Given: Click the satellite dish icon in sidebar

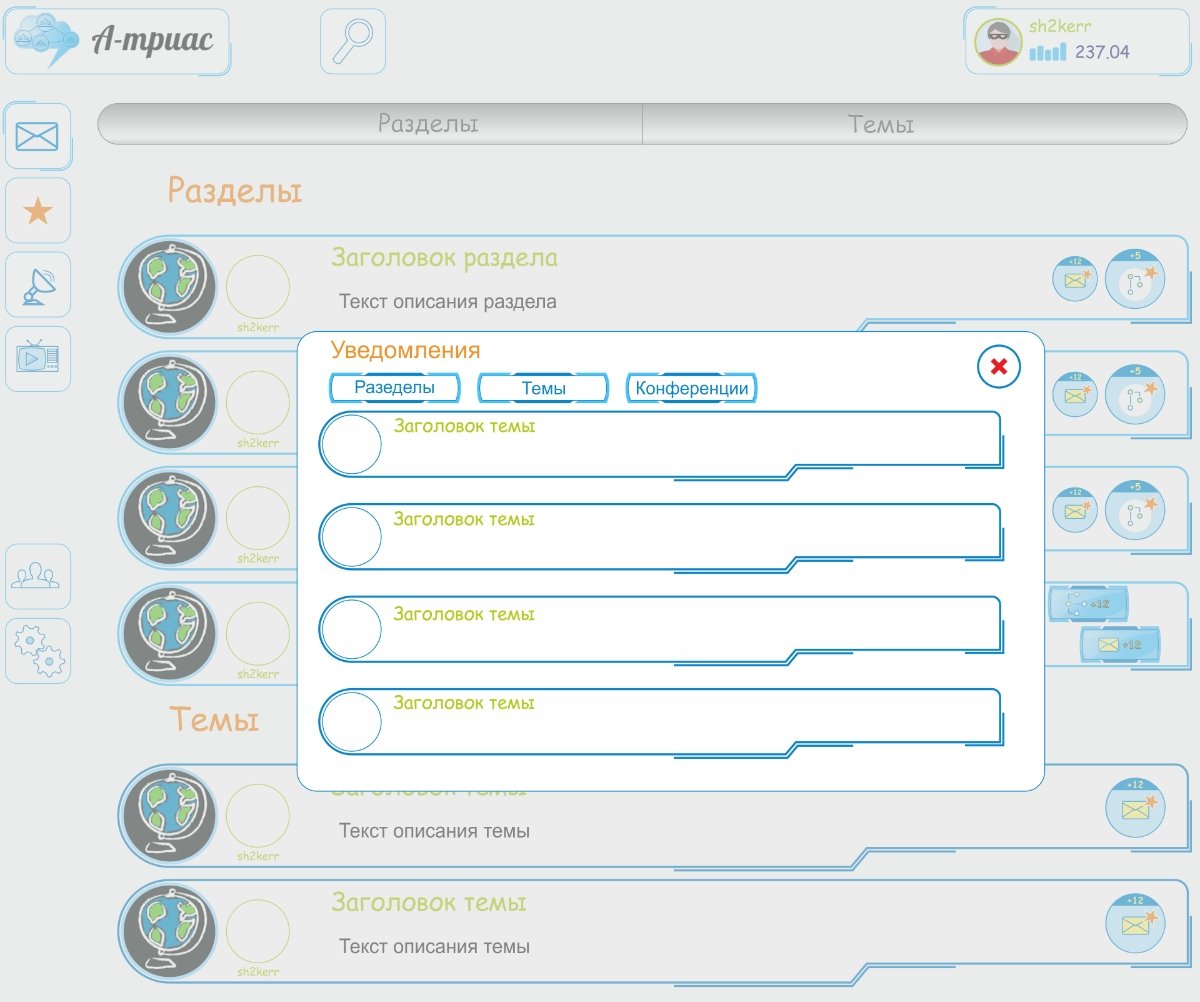Looking at the screenshot, I should coord(38,285).
